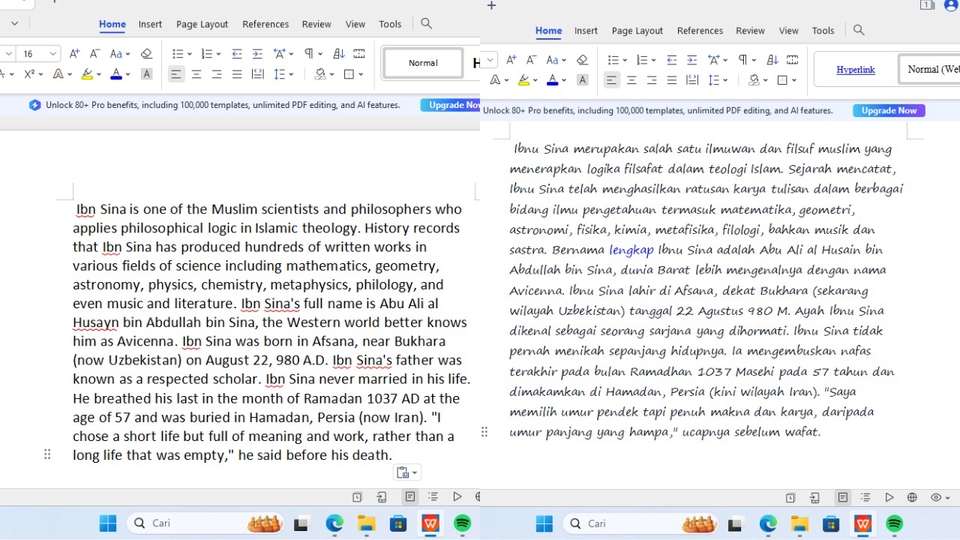
Task: Play slideshow icon in right window status bar
Action: pyautogui.click(x=889, y=497)
